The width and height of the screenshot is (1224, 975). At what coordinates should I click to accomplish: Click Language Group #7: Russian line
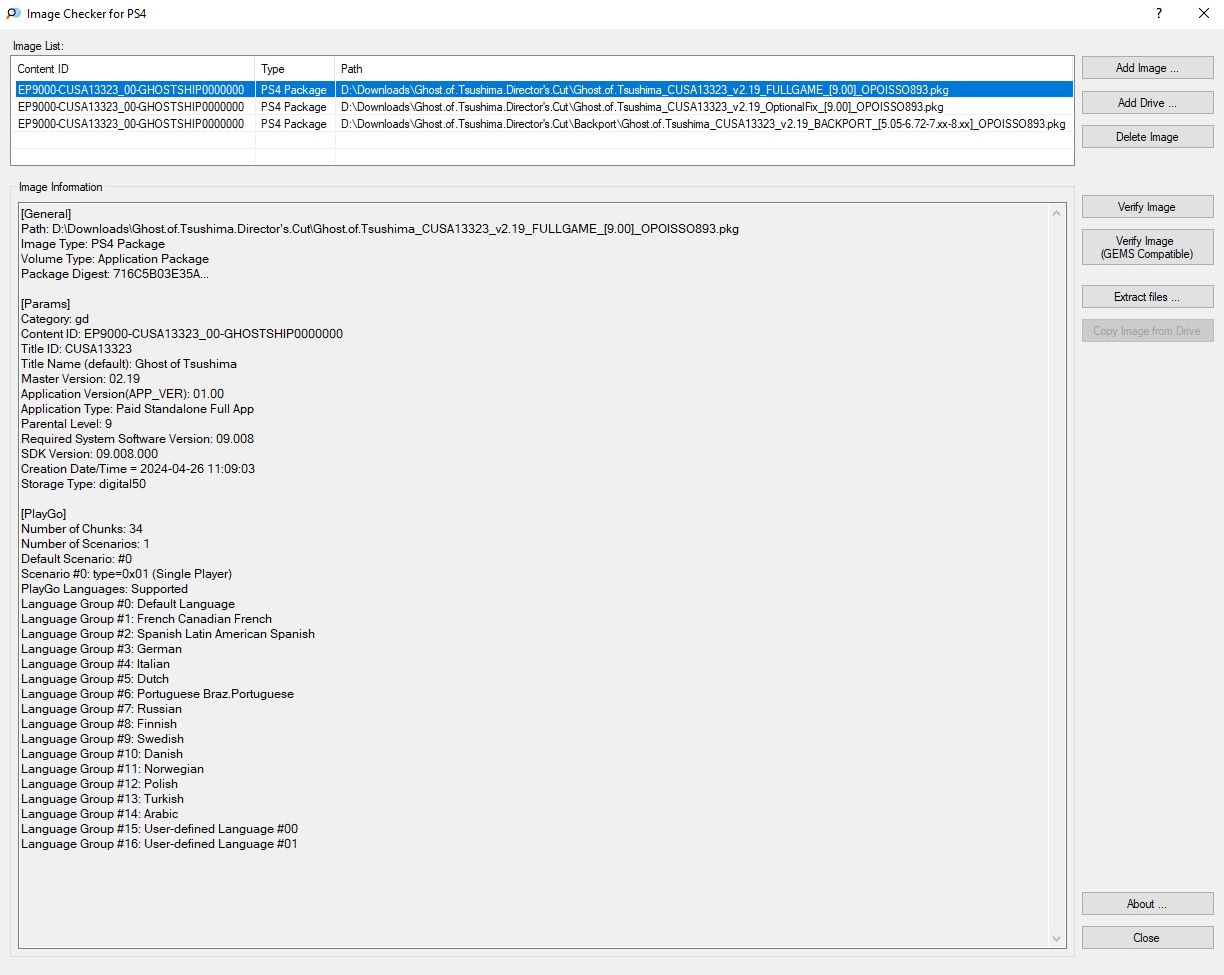point(101,709)
